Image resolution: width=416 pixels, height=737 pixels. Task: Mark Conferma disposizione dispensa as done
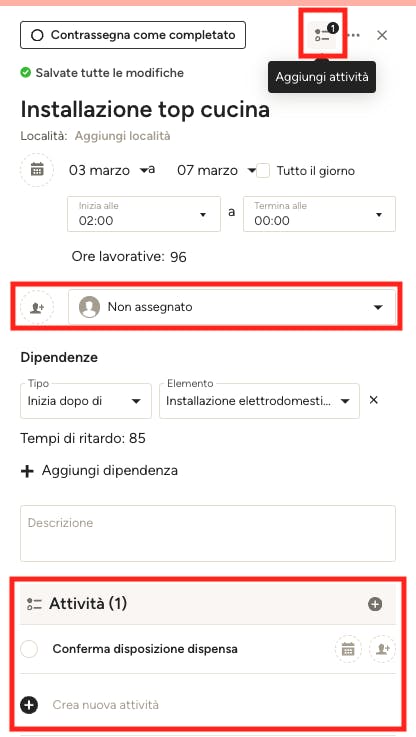[x=29, y=649]
